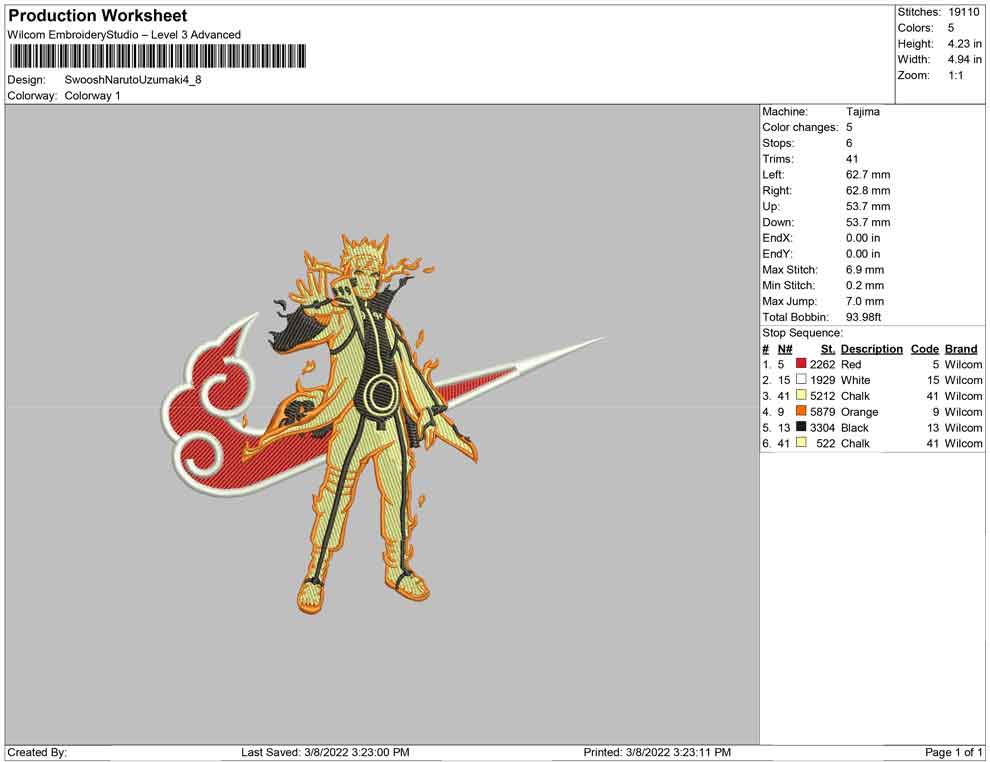The image size is (990, 762).
Task: Click stitch count 1929 in White row
Action: [x=823, y=380]
